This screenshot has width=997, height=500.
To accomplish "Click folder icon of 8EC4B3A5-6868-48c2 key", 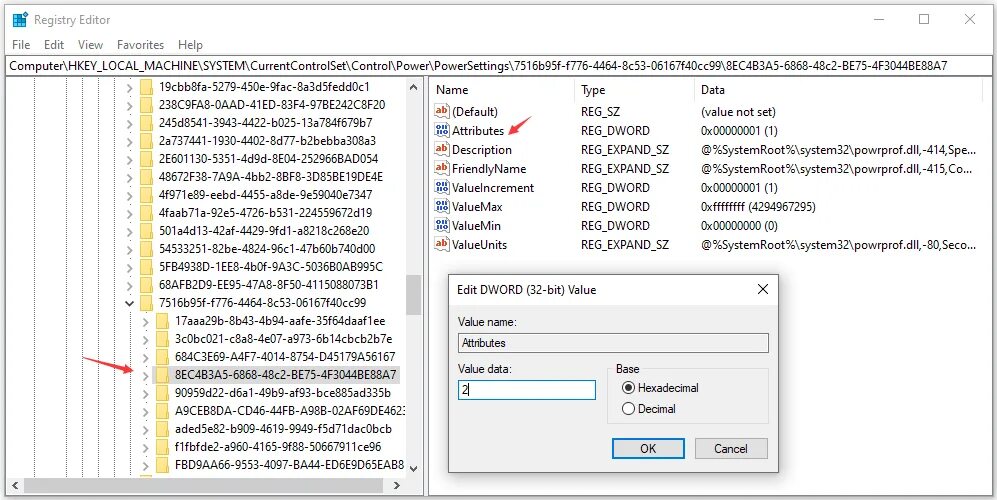I will pyautogui.click(x=163, y=375).
